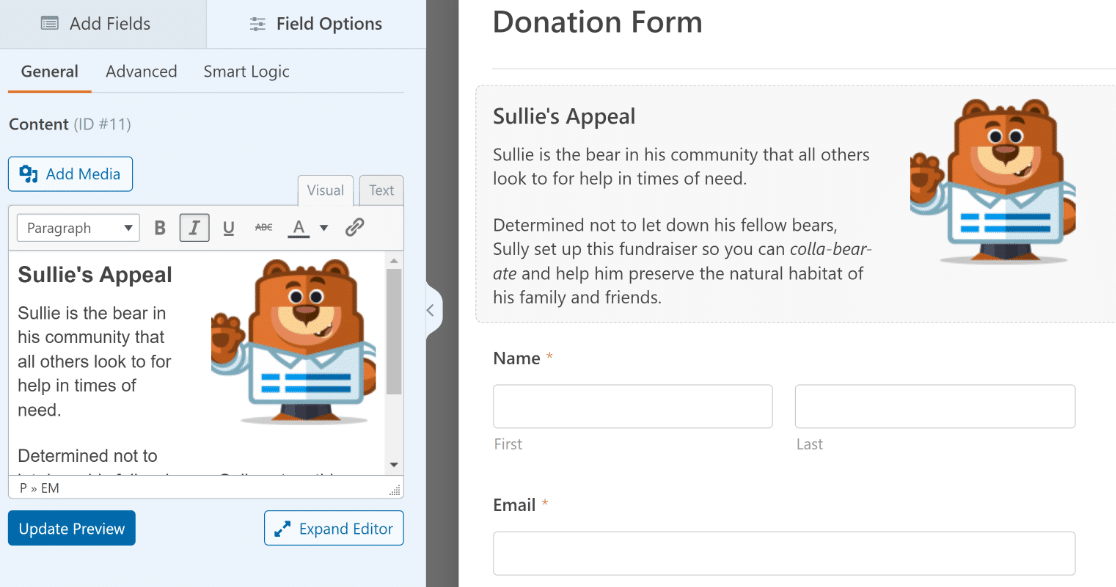Apply strikethrough formatting
This screenshot has width=1116, height=587.
tap(263, 228)
